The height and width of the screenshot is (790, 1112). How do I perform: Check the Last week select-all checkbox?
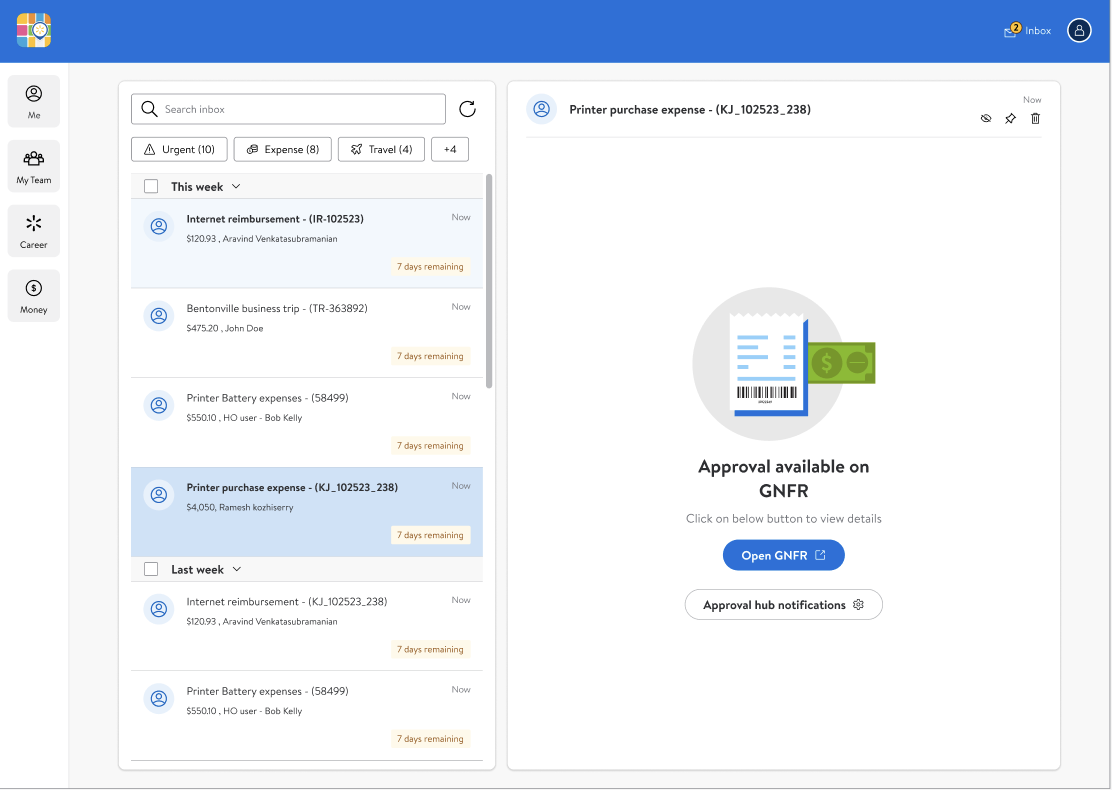(151, 568)
